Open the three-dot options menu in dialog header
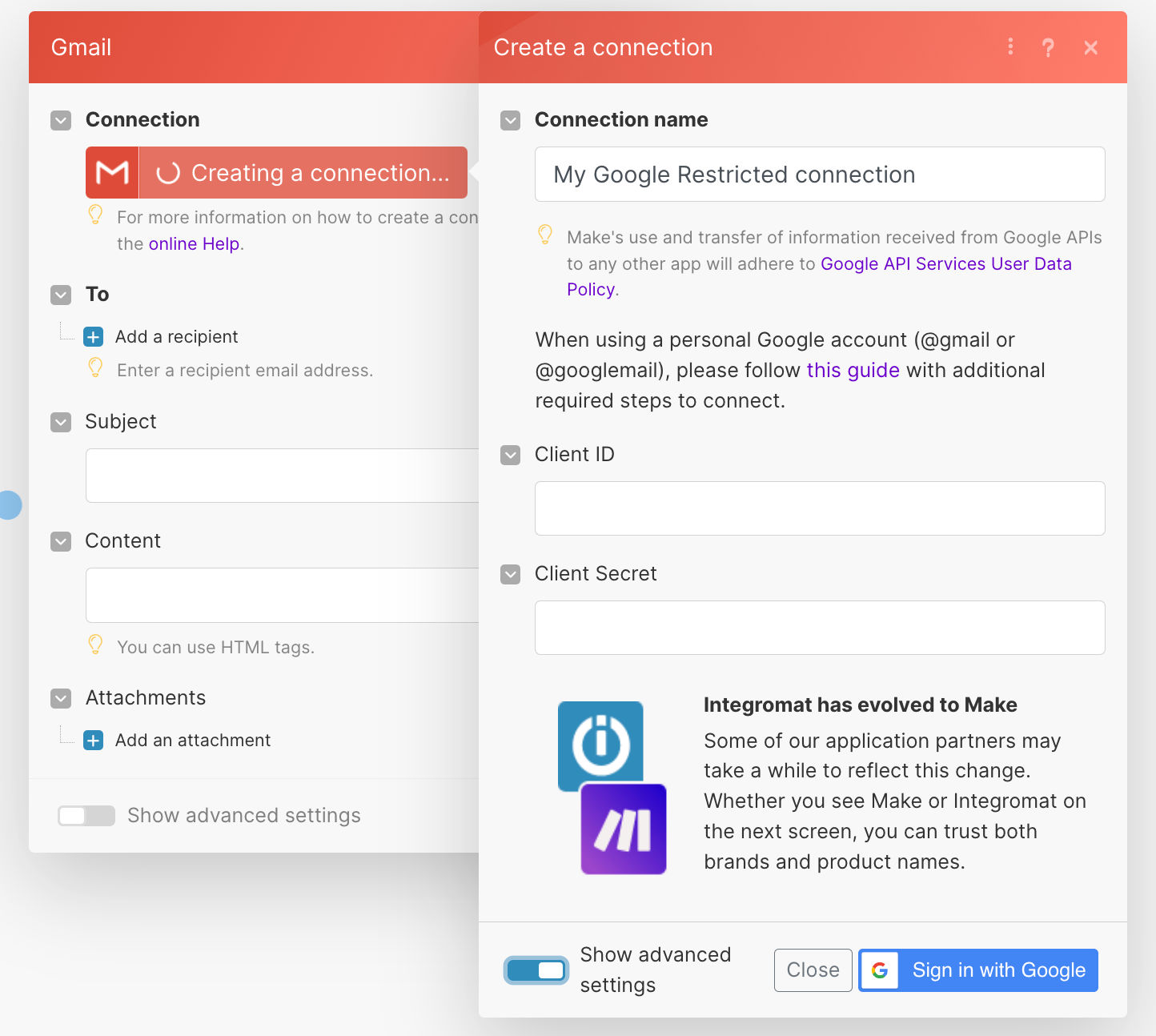Viewport: 1156px width, 1036px height. [1010, 47]
